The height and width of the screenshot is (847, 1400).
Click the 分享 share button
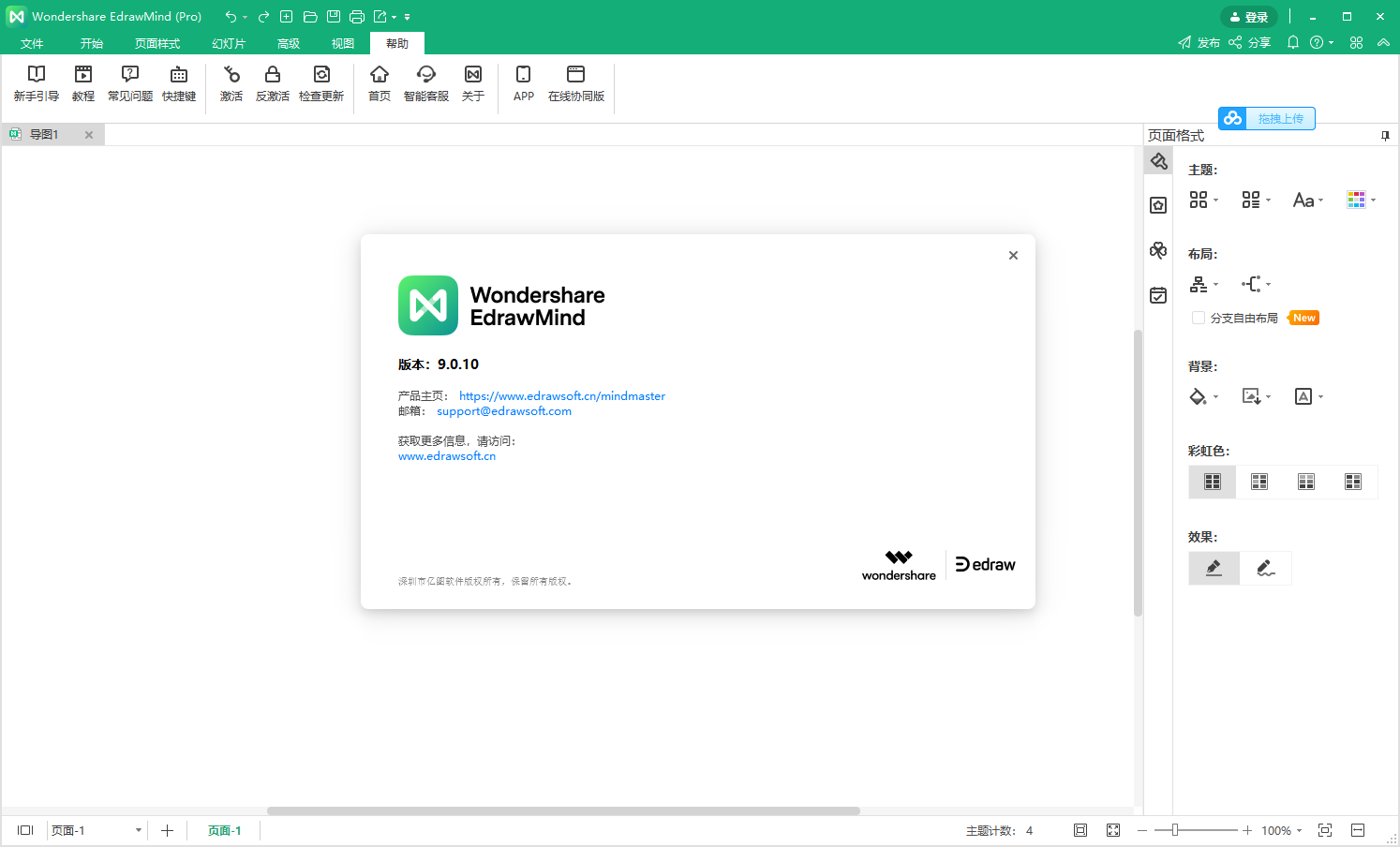1250,42
